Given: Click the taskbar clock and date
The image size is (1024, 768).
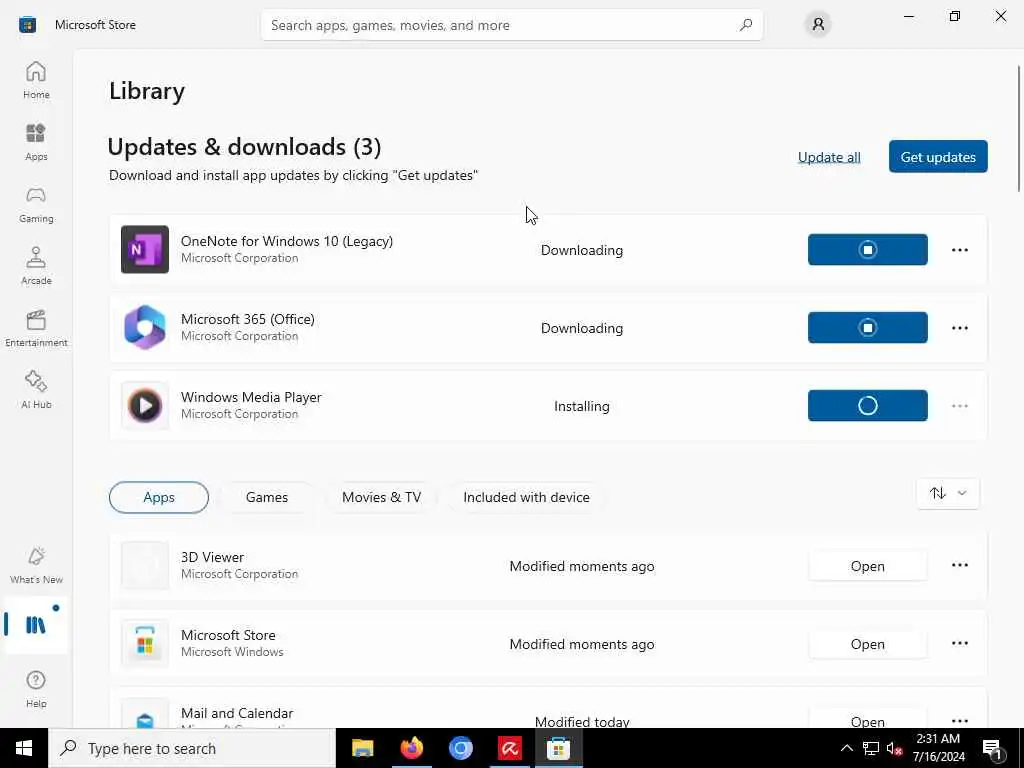Looking at the screenshot, I should click(938, 748).
